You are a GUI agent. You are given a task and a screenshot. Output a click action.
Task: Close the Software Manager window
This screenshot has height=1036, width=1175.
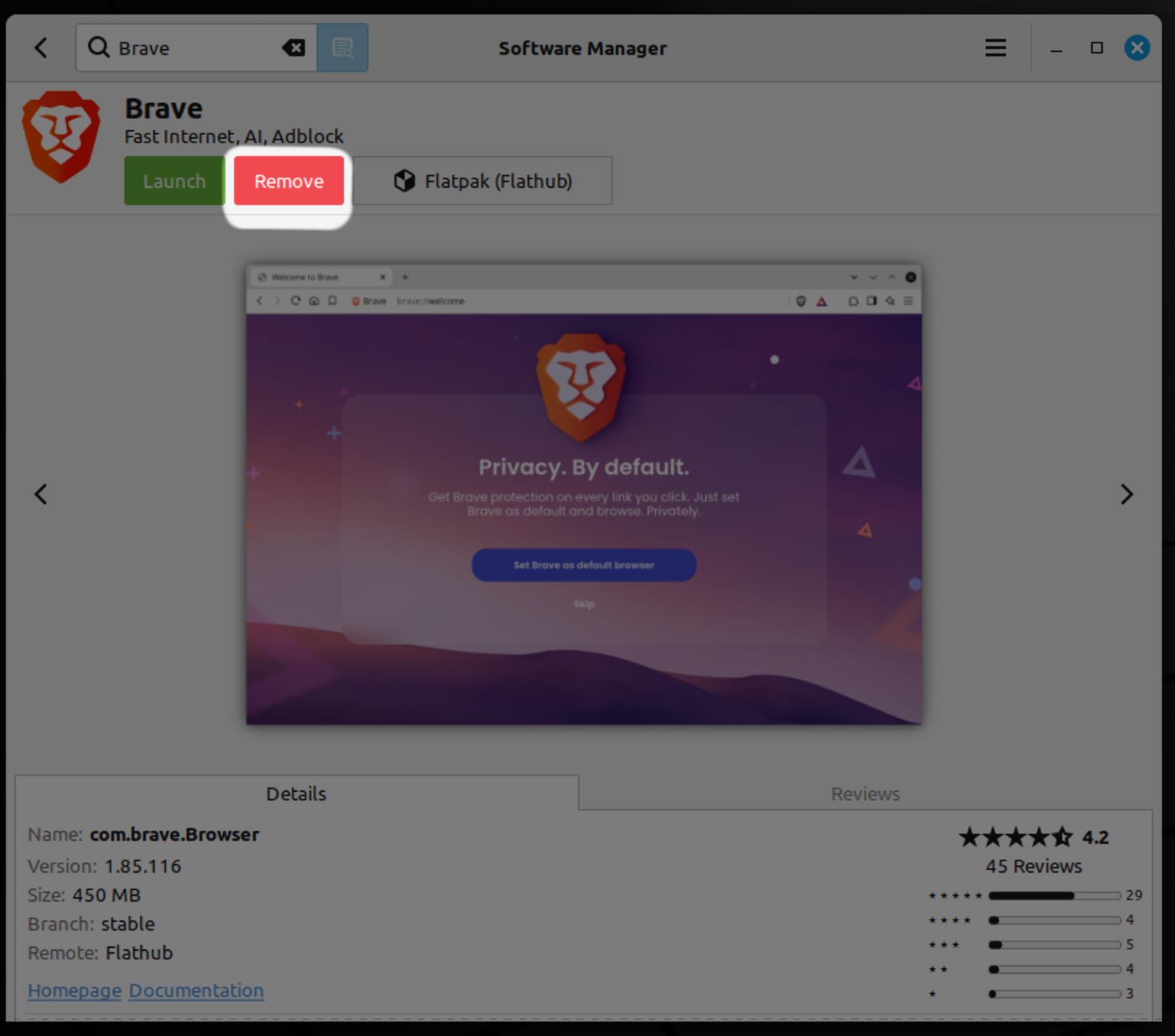pyautogui.click(x=1137, y=48)
